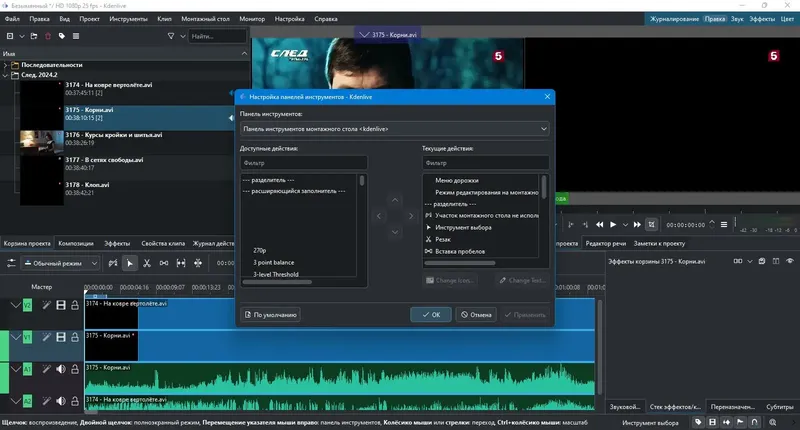
Task: Toggle lock on track V2
Action: click(75, 305)
